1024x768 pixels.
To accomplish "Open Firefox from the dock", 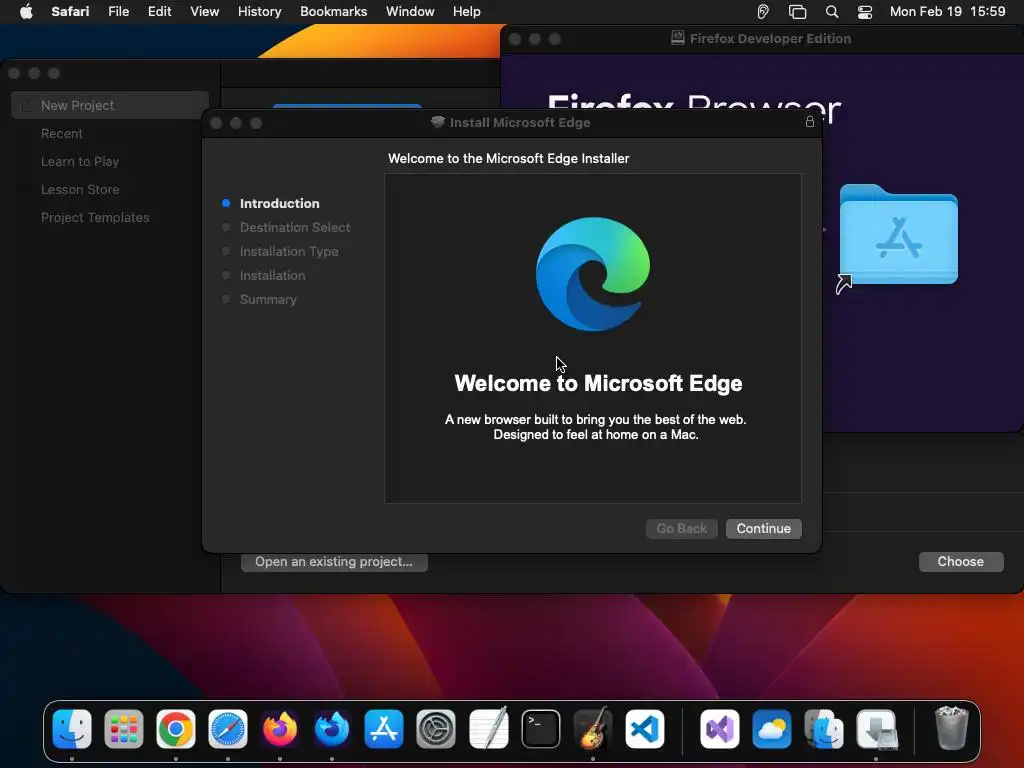I will tap(280, 729).
